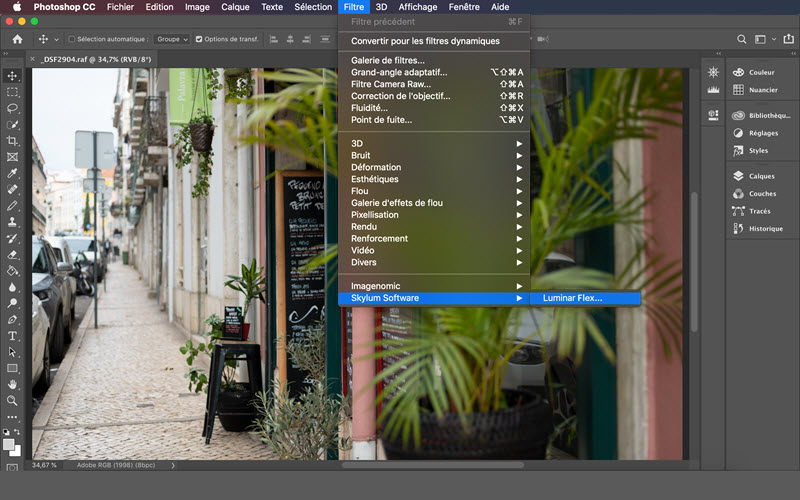Select the Rectangular Marquee tool
Image resolution: width=800 pixels, height=500 pixels.
click(12, 92)
